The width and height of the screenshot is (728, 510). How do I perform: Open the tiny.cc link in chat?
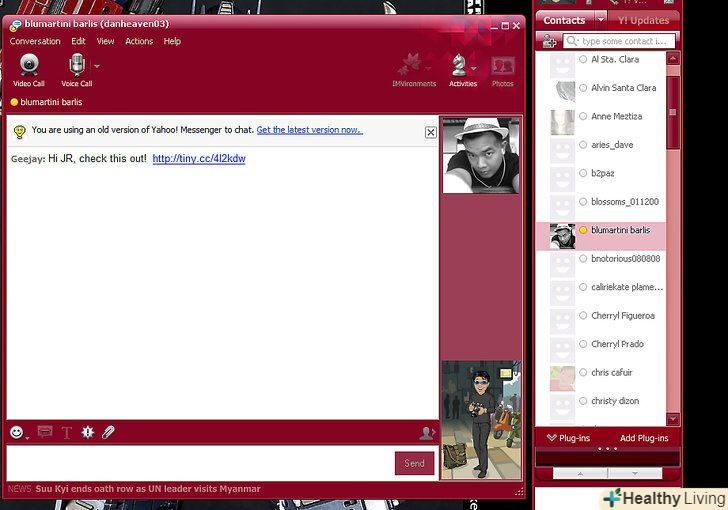point(199,158)
